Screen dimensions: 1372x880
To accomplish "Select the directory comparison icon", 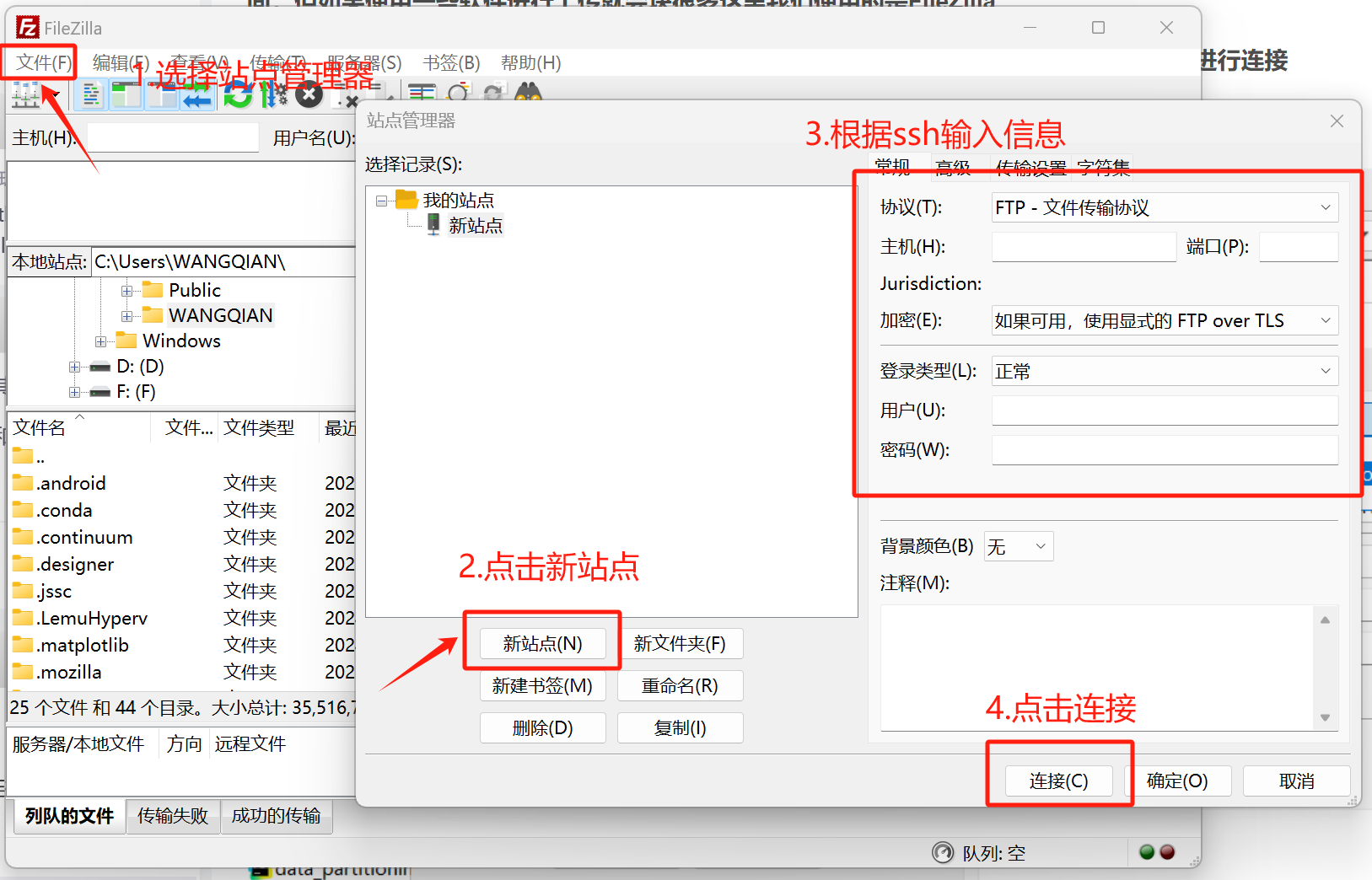I will [x=422, y=93].
